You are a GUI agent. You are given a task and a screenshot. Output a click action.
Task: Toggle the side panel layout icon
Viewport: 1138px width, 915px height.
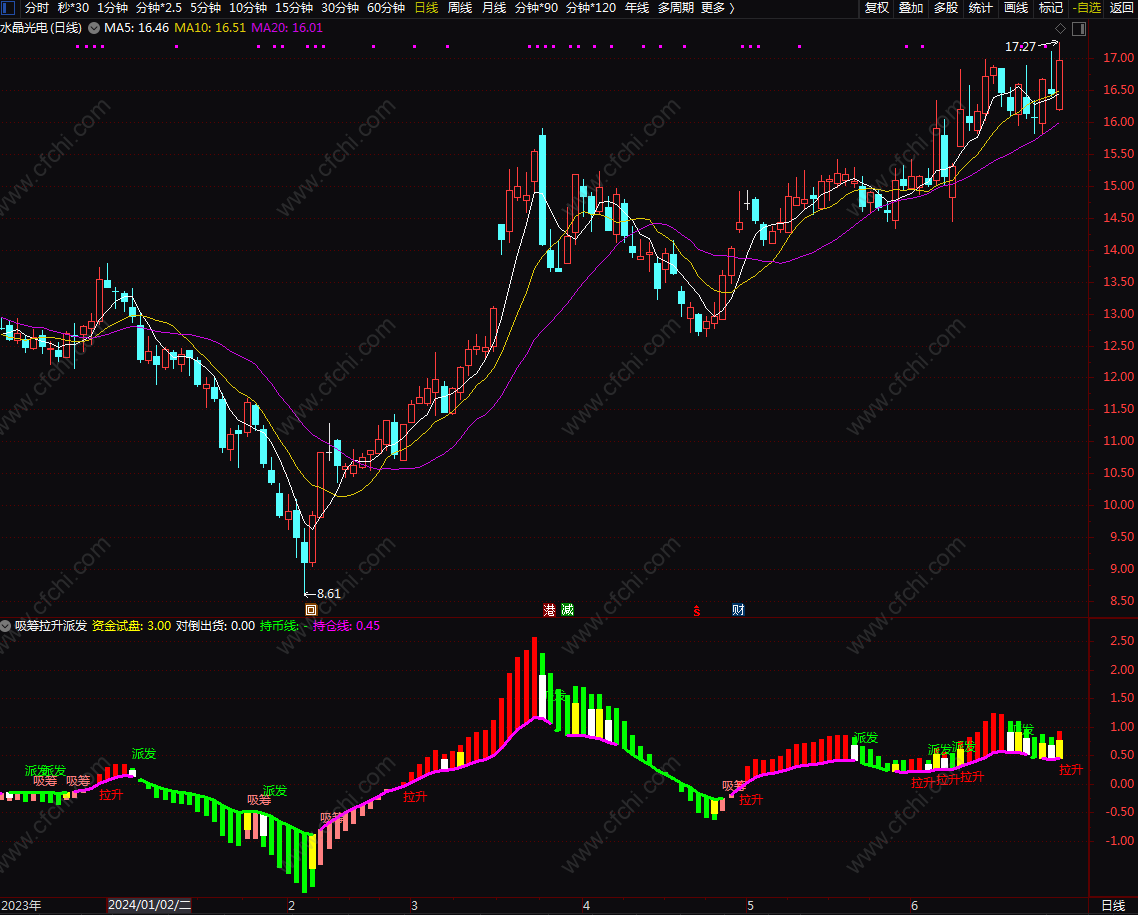(1079, 29)
